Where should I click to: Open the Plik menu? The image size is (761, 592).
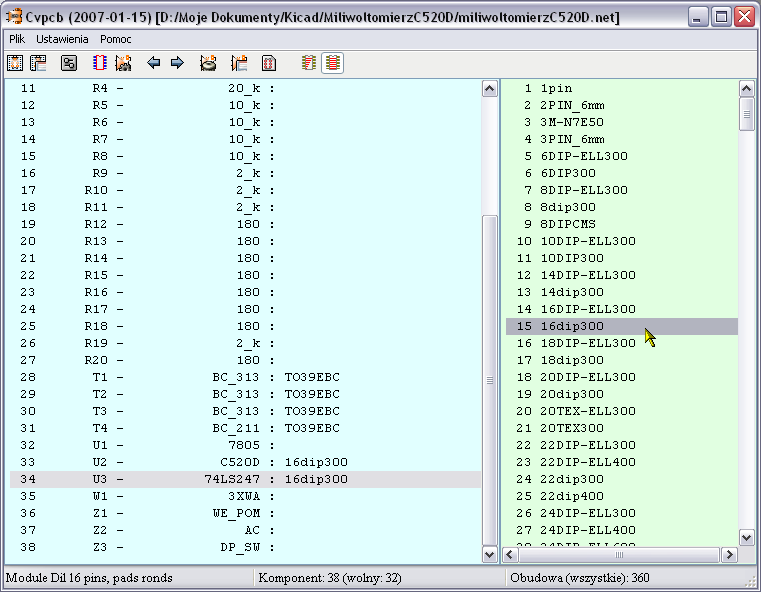click(17, 39)
